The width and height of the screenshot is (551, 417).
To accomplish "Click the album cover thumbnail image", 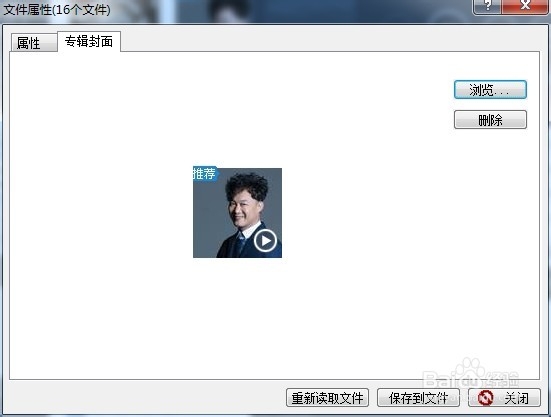I will pos(237,212).
